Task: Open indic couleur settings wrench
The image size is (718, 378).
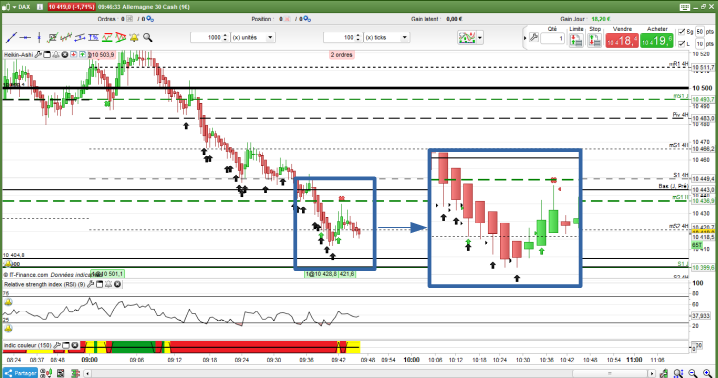Action: click(x=57, y=345)
